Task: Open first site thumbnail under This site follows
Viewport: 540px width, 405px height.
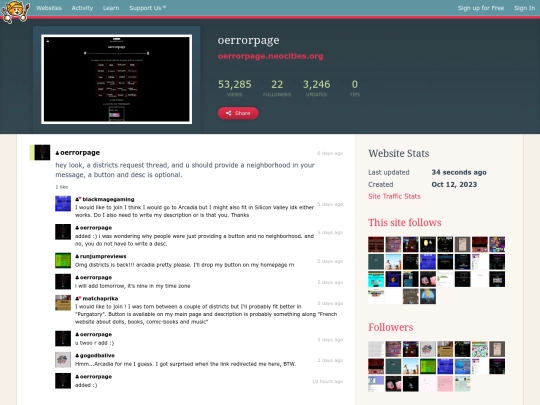Action: click(x=376, y=244)
